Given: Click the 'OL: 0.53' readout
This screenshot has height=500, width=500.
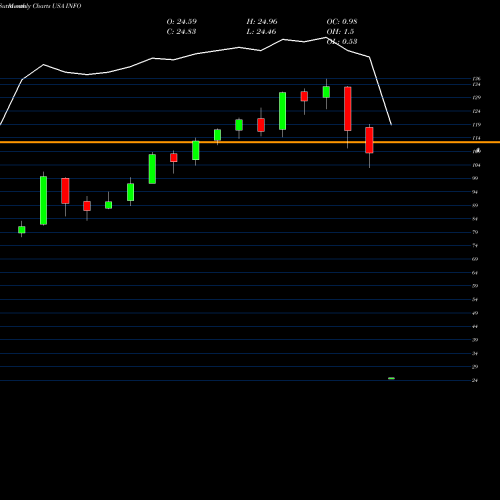Looking at the screenshot, I should point(342,41).
